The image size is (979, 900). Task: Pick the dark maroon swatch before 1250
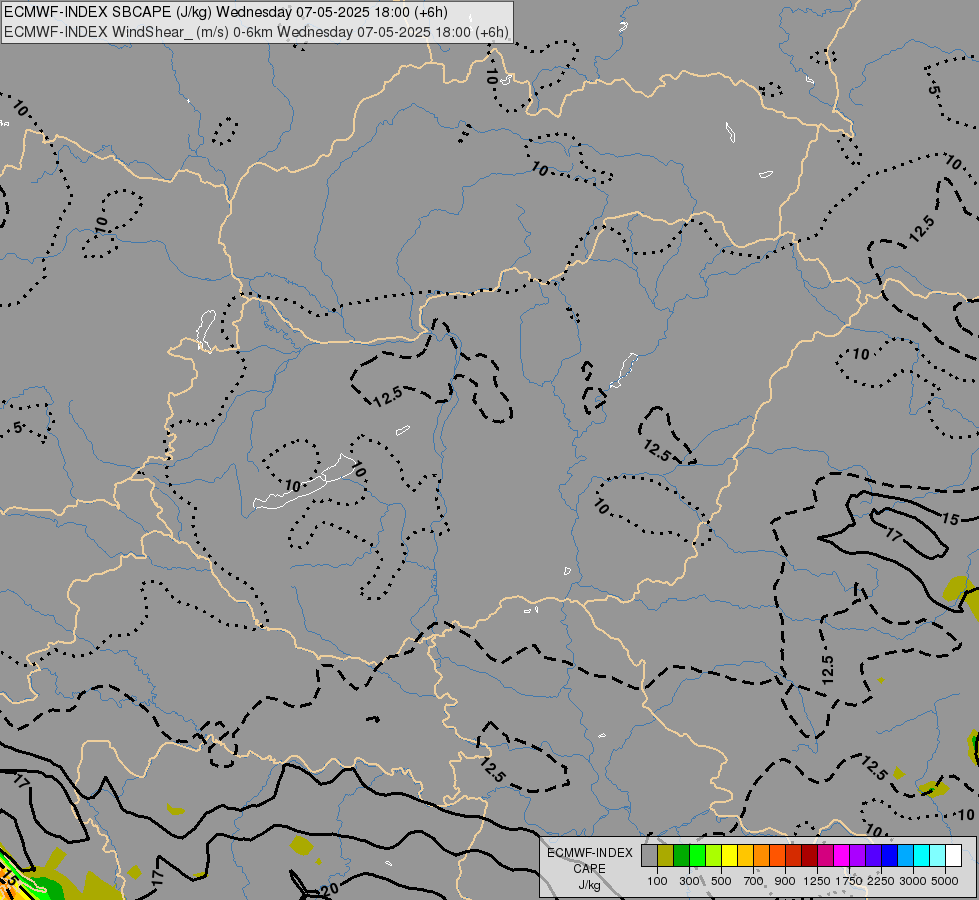[810, 856]
